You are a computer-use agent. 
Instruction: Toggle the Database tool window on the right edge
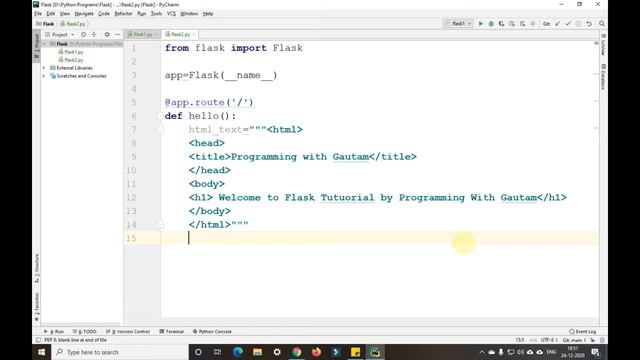point(603,77)
